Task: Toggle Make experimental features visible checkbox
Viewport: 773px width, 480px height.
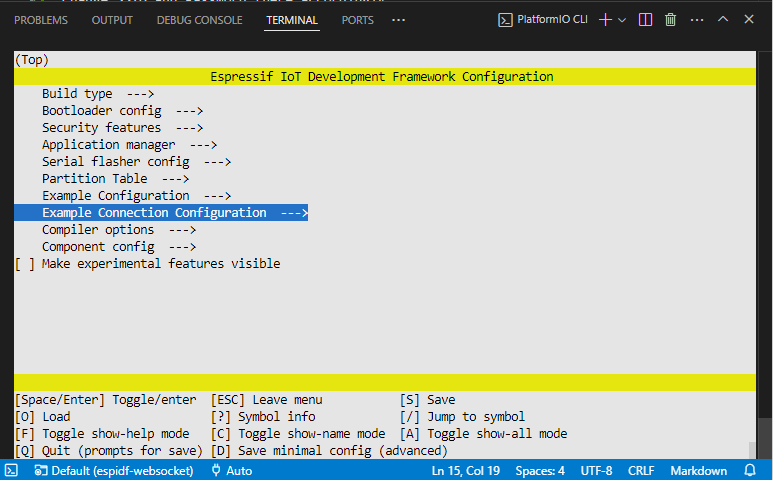Action: pyautogui.click(x=25, y=264)
